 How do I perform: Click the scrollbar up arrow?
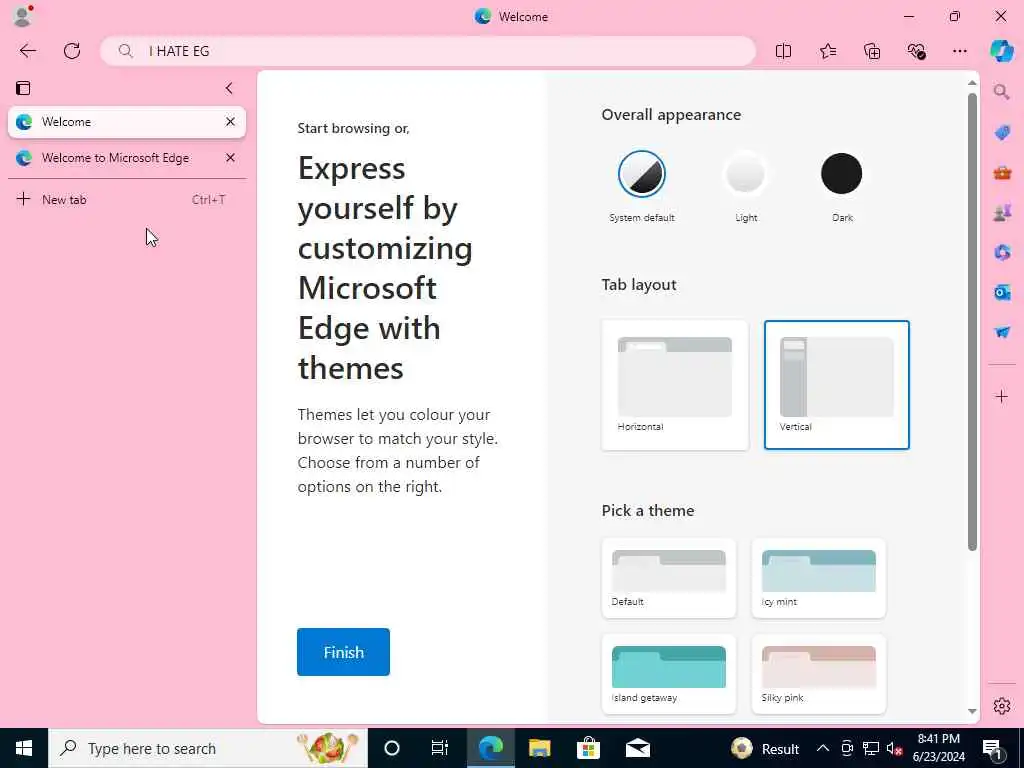(x=972, y=83)
